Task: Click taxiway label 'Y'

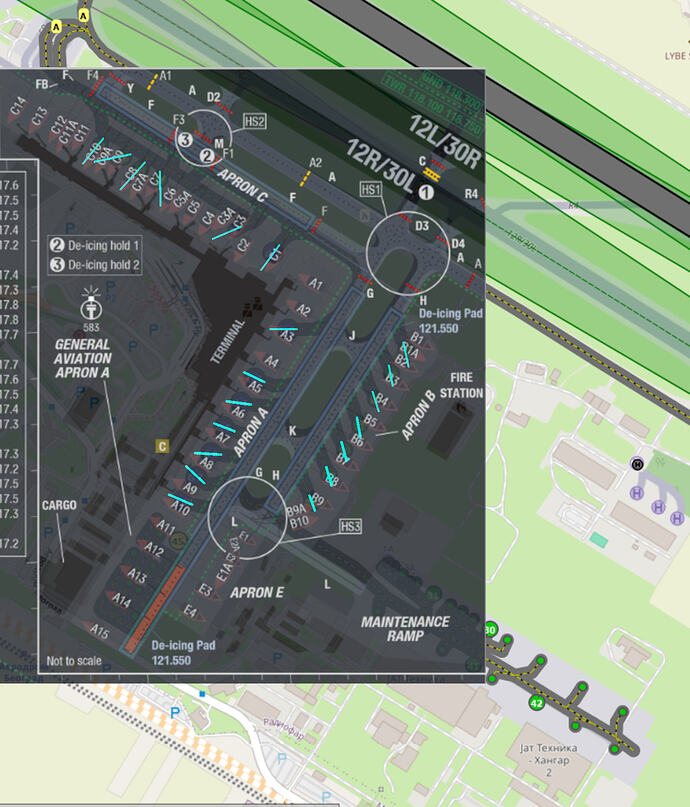Action: pos(131,89)
